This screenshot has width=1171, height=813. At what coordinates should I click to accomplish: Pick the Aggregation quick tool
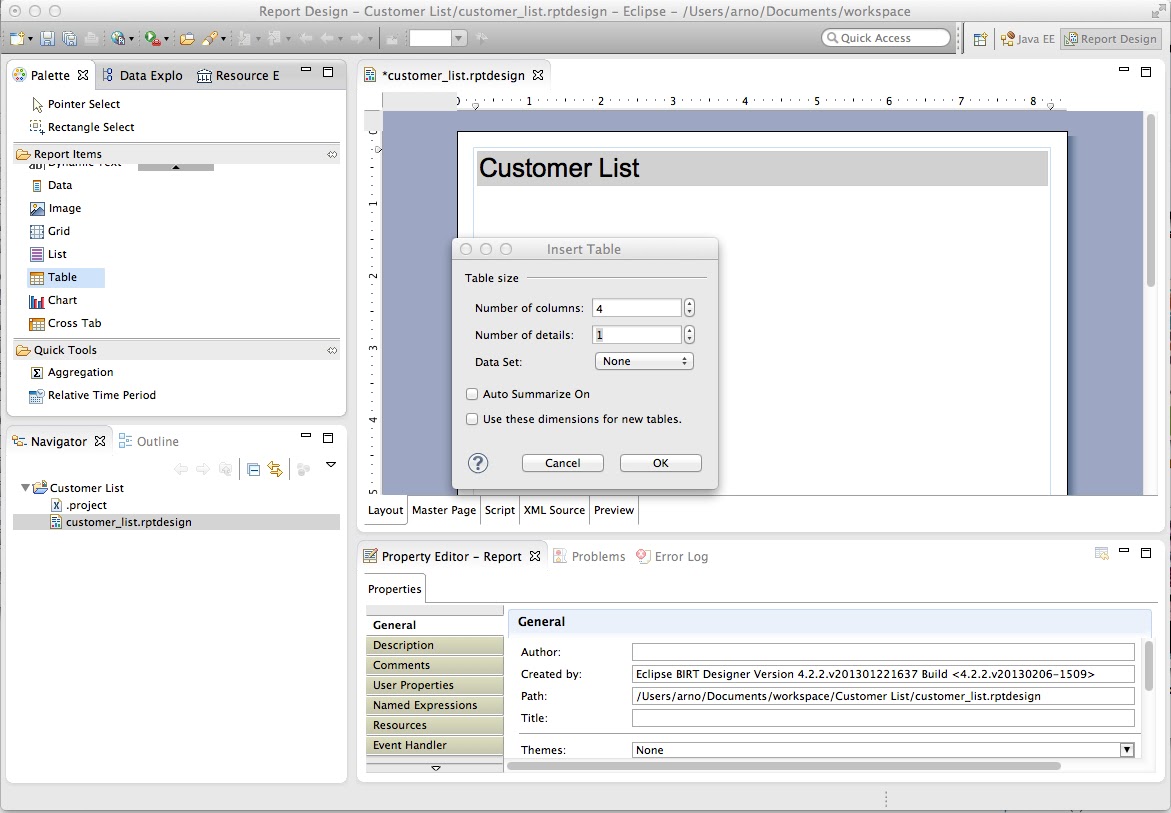71,373
